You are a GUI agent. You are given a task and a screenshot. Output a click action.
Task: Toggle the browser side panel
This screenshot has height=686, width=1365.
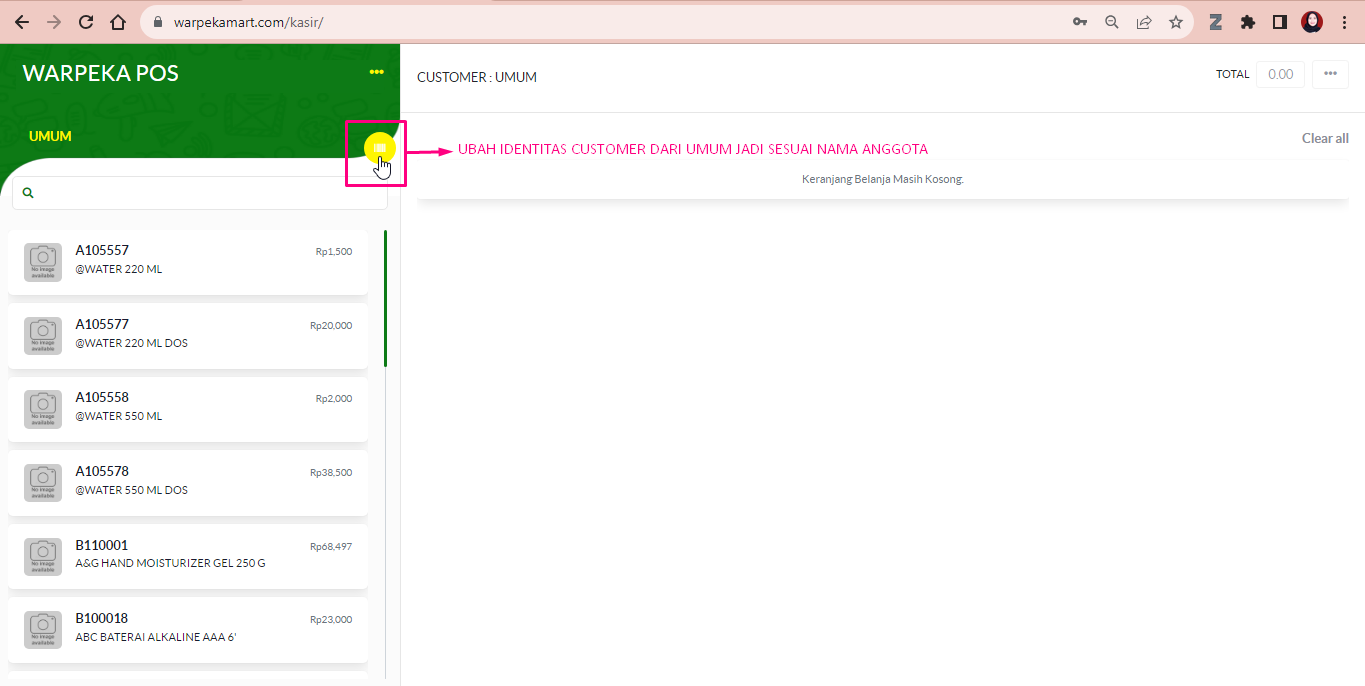(x=1279, y=22)
